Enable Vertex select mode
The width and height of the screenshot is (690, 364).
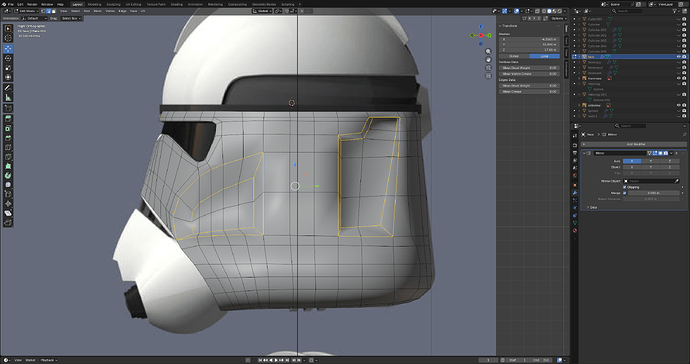tap(43, 11)
